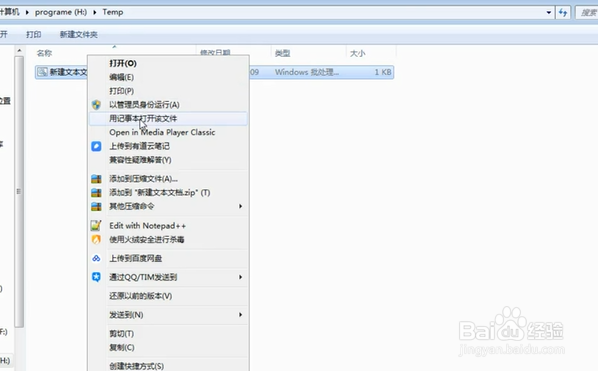Sort by the 大小 column header

358,53
